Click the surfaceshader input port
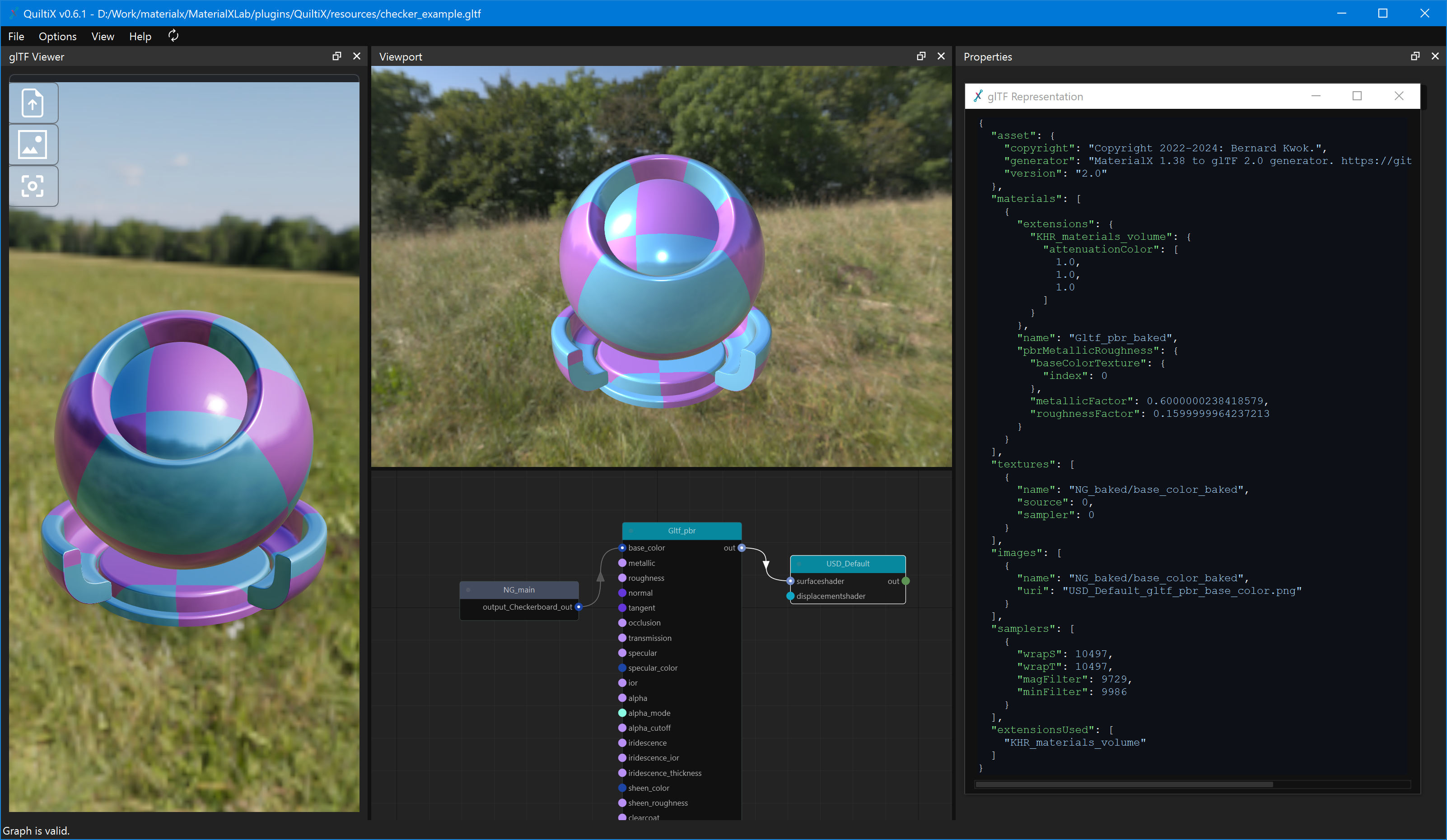This screenshot has height=840, width=1447. click(790, 581)
